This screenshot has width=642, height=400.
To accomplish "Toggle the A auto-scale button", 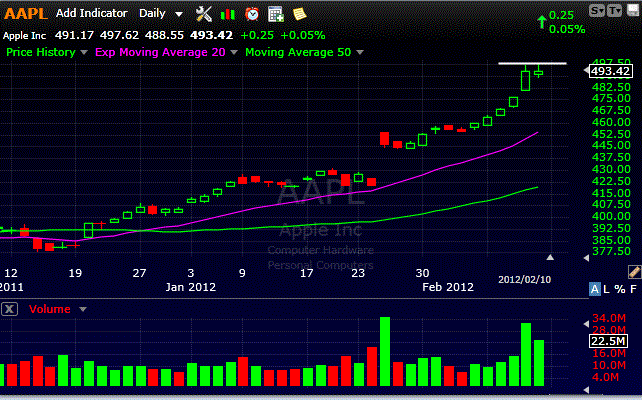I will click(x=594, y=289).
